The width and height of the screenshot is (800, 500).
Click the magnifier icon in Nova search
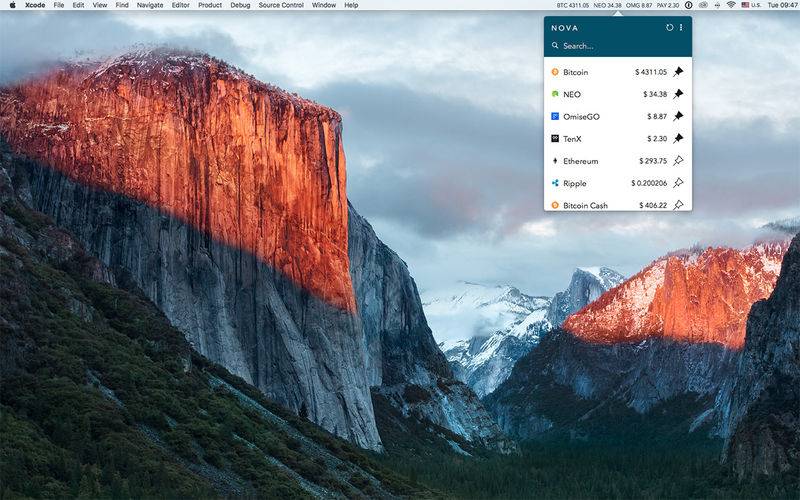point(555,45)
